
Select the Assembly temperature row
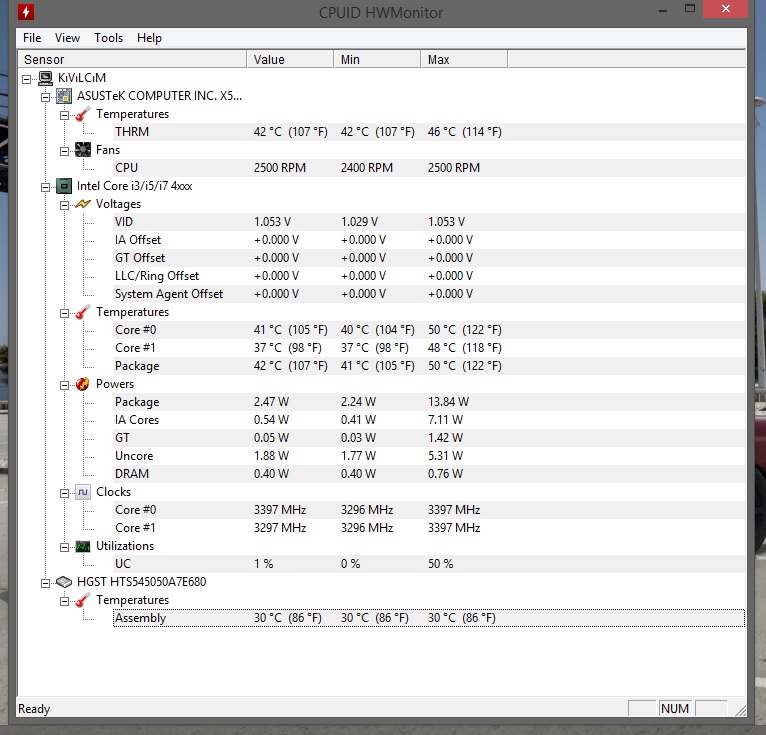point(429,618)
